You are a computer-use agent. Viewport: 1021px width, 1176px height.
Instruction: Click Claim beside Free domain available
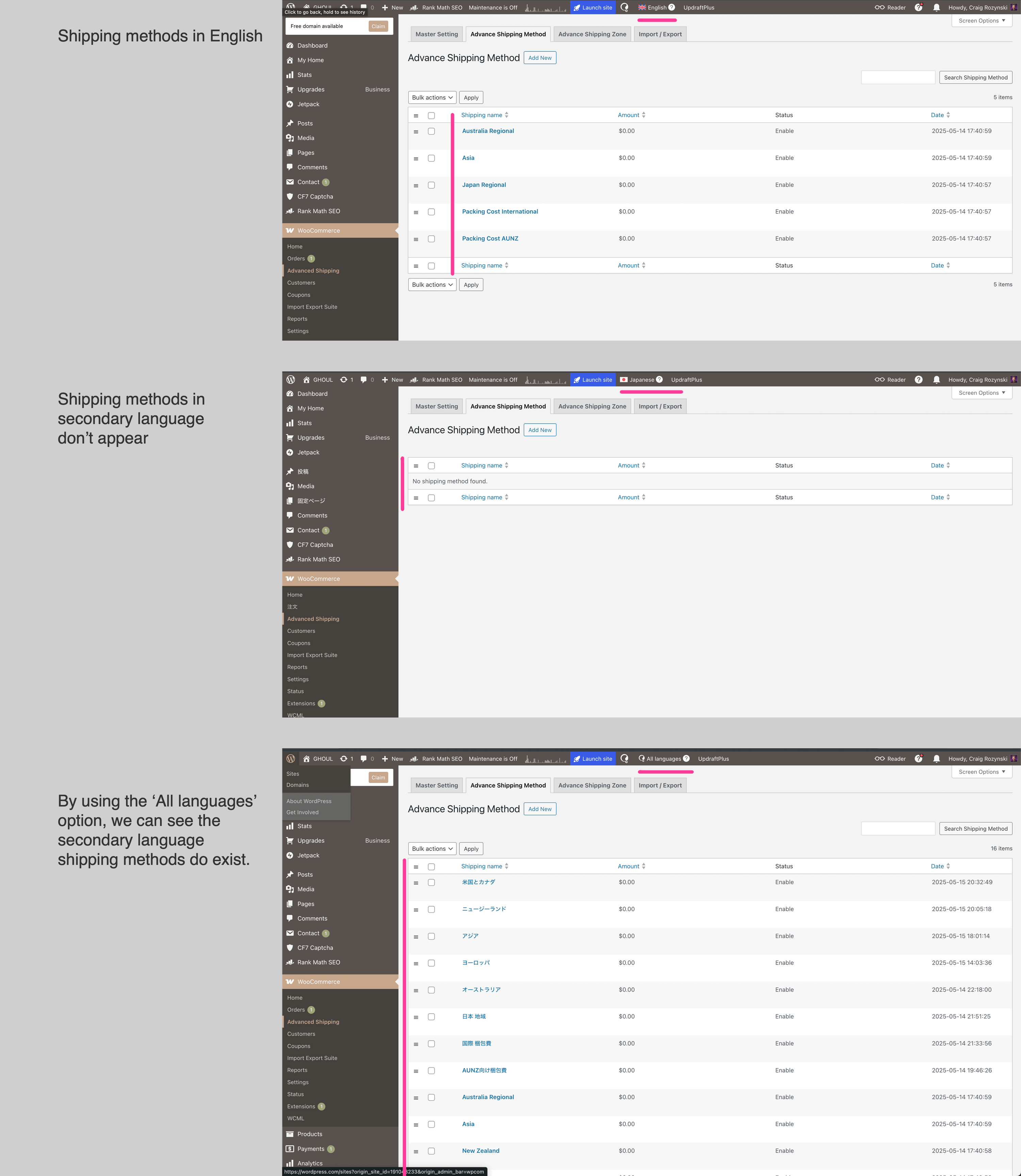[378, 26]
